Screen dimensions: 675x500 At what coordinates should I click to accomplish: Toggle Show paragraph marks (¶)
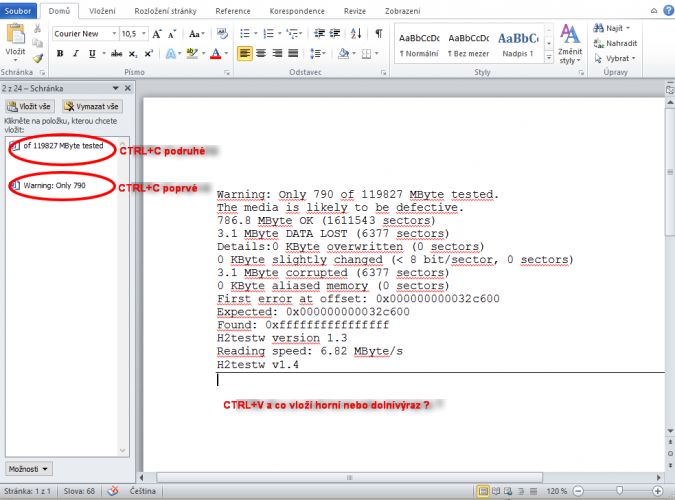point(378,34)
